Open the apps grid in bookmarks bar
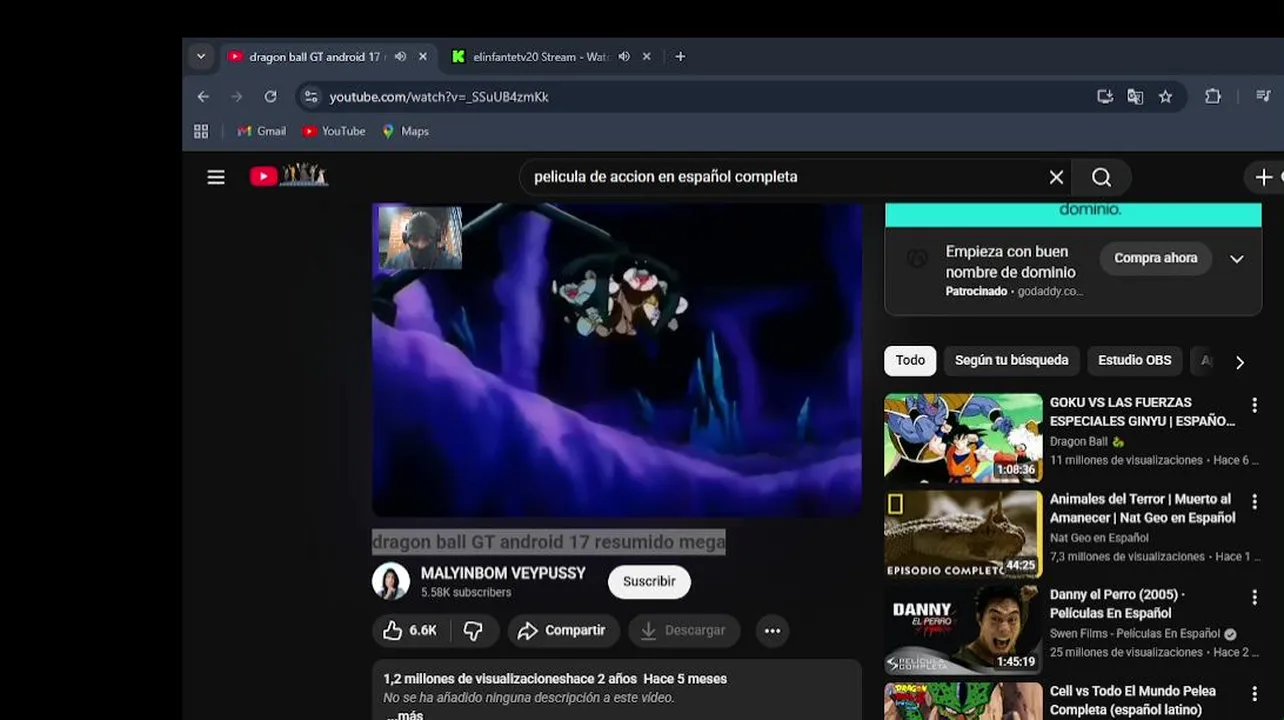The height and width of the screenshot is (720, 1284). pos(201,131)
